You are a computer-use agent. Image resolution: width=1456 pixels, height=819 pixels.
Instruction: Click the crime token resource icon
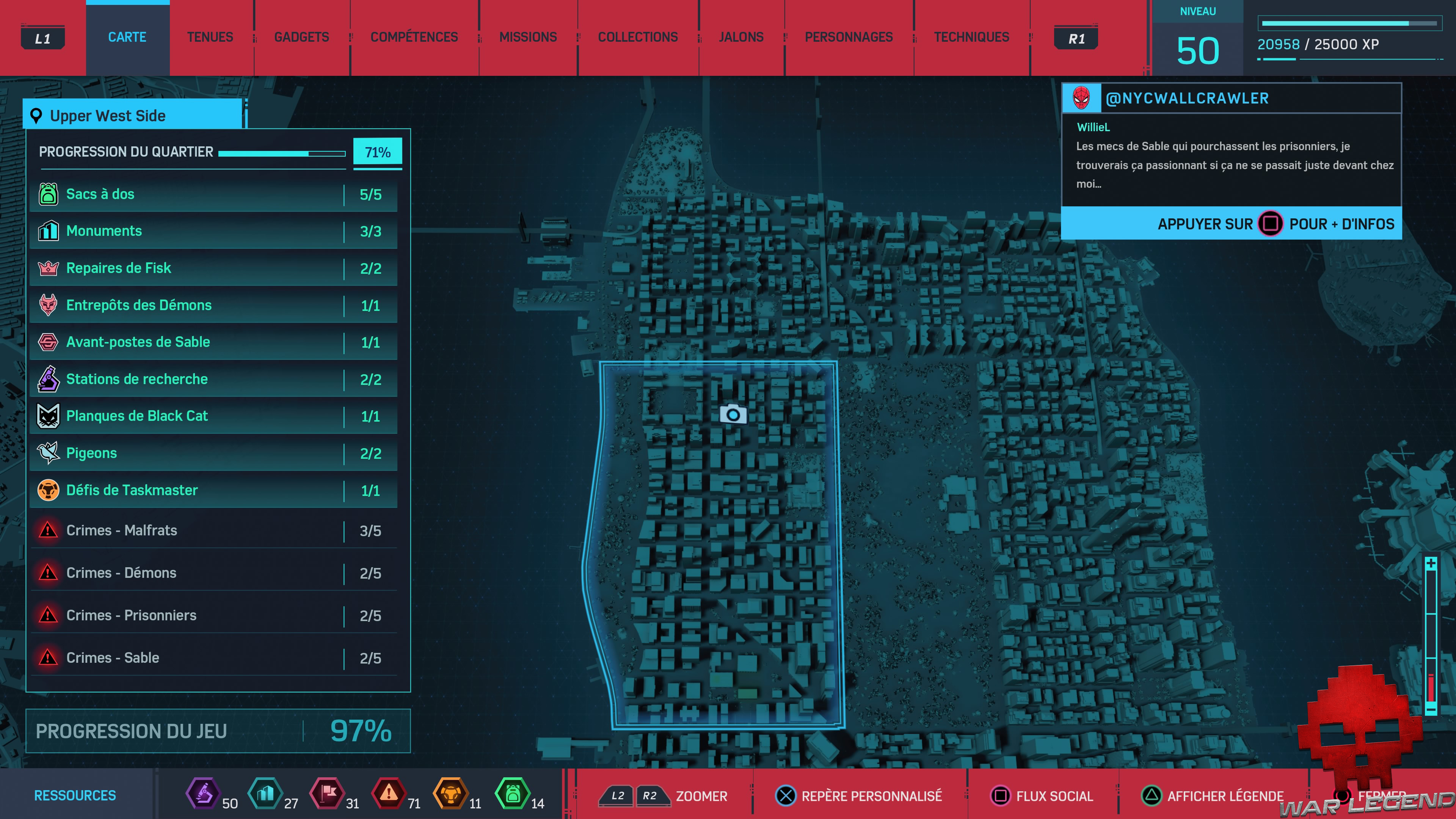388,794
